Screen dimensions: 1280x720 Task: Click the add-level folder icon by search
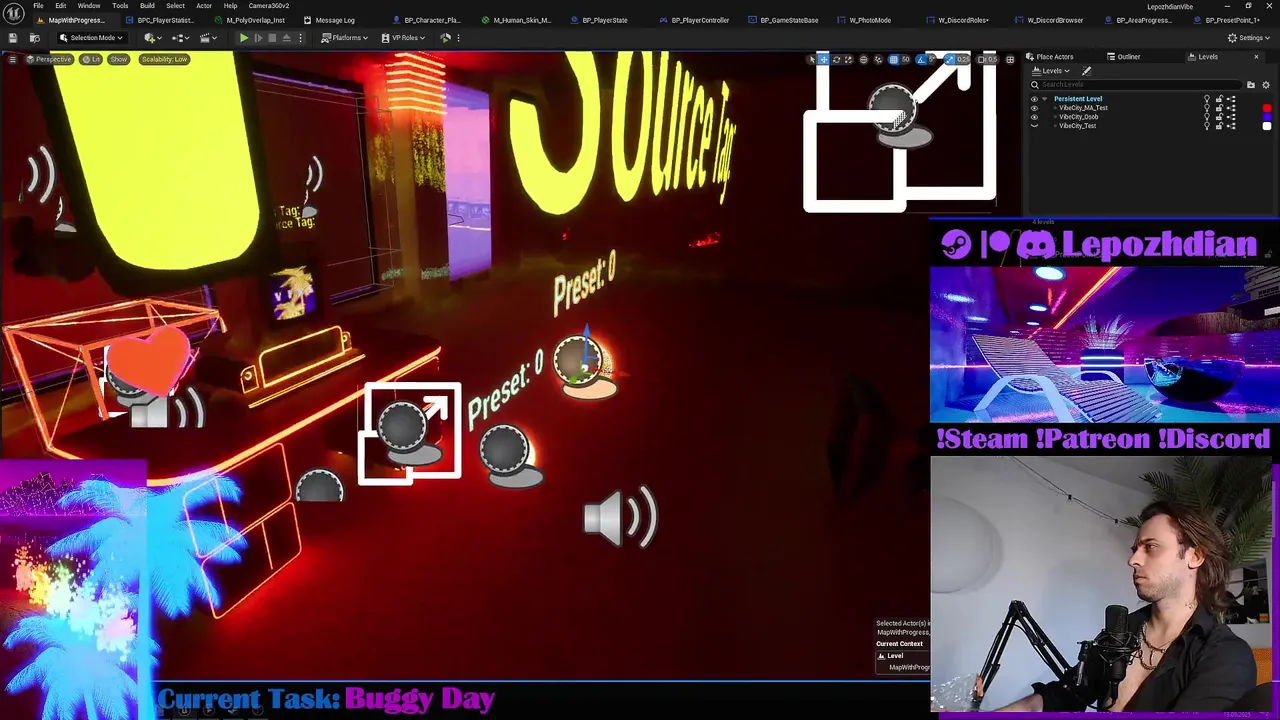point(1251,85)
